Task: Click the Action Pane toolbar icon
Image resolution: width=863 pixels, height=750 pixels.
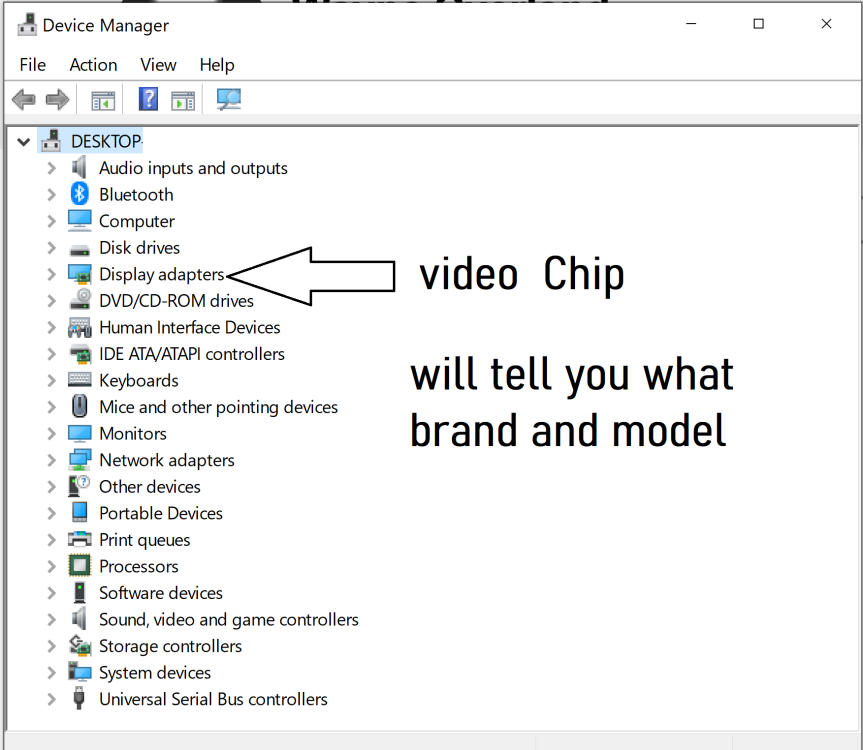Action: (182, 99)
